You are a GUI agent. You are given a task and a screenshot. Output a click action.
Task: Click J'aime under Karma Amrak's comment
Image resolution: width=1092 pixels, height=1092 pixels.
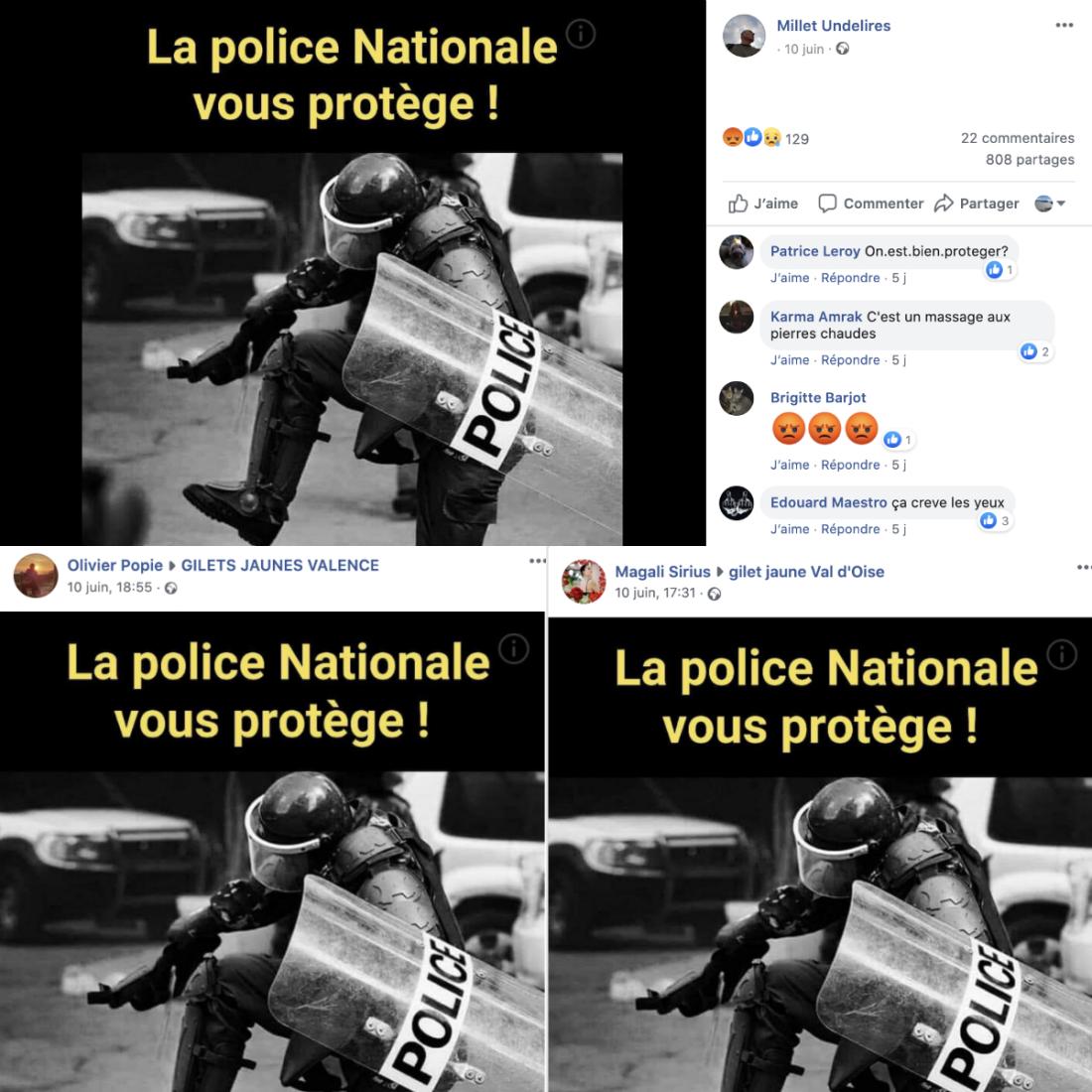790,360
